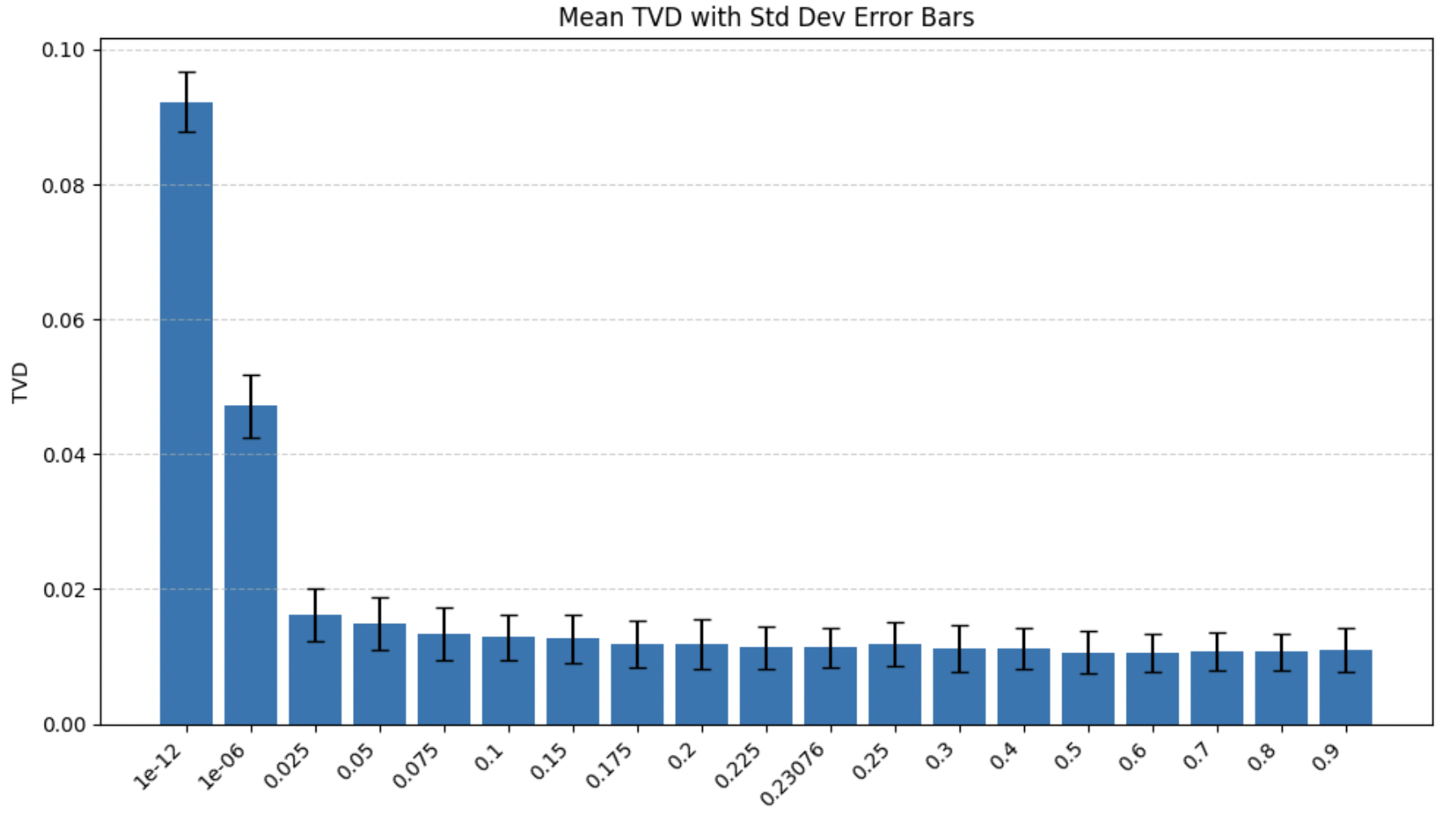
Task: Click the 0.10 y-axis tick label
Action: [x=63, y=50]
